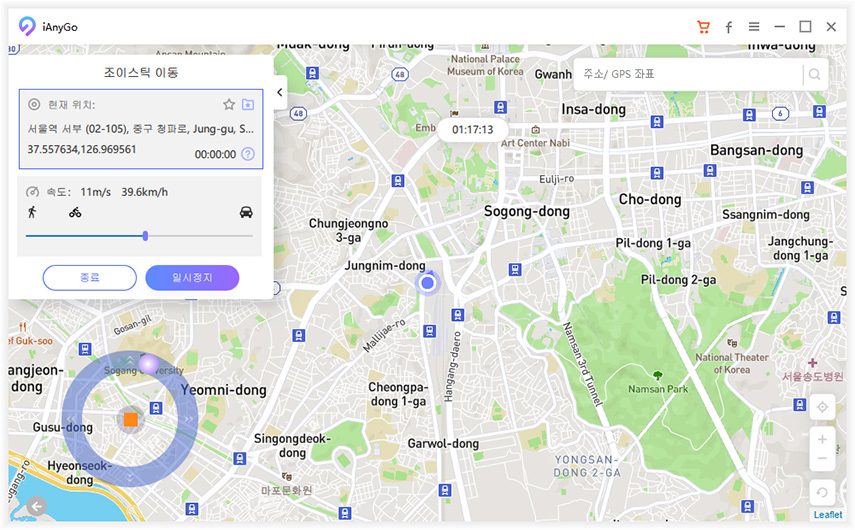This screenshot has height=530, width=855.
Task: Zoom out on the map
Action: coord(822,458)
